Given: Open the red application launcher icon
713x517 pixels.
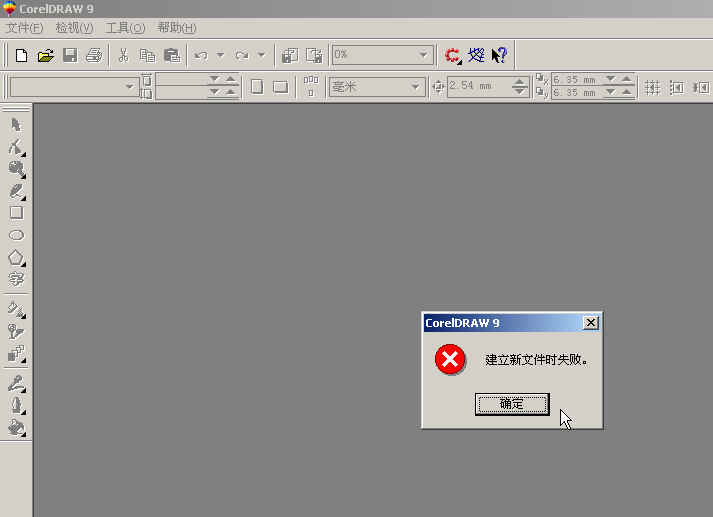Looking at the screenshot, I should (x=452, y=55).
